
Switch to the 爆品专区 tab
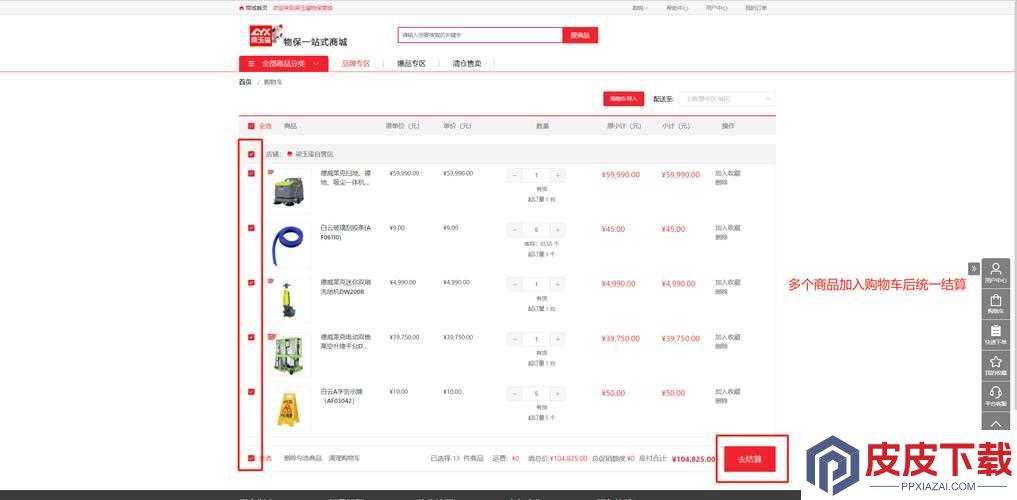411,64
